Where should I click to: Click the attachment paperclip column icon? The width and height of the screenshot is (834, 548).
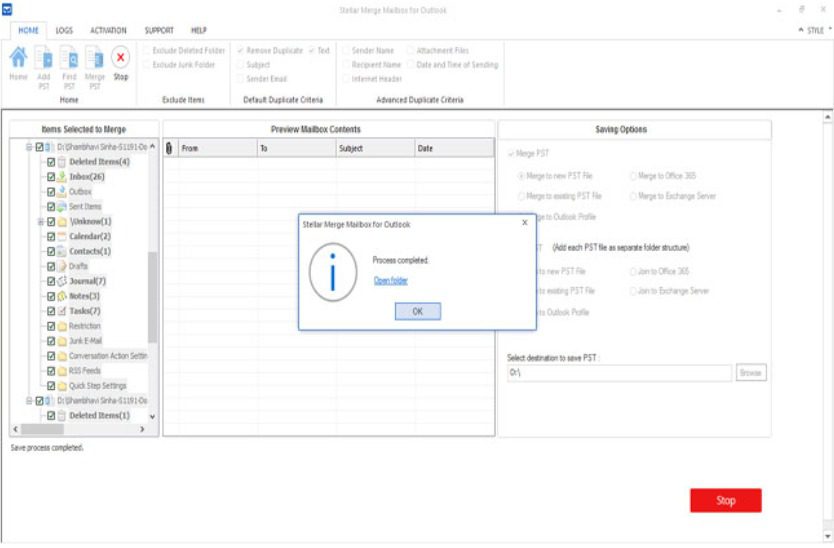pos(169,148)
